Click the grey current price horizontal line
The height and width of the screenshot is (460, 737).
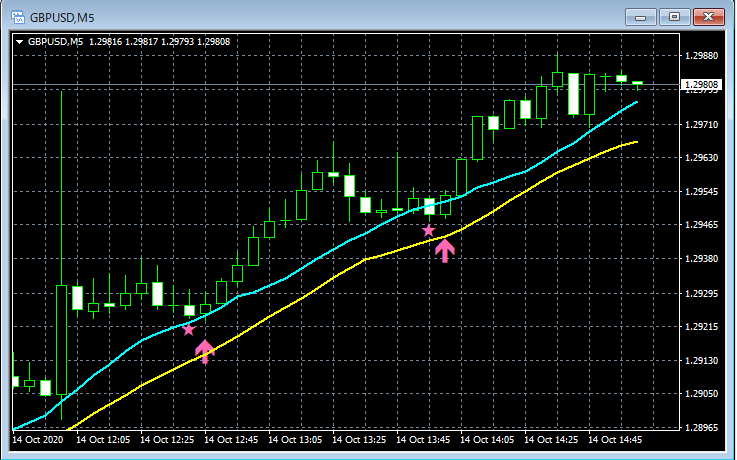point(346,85)
